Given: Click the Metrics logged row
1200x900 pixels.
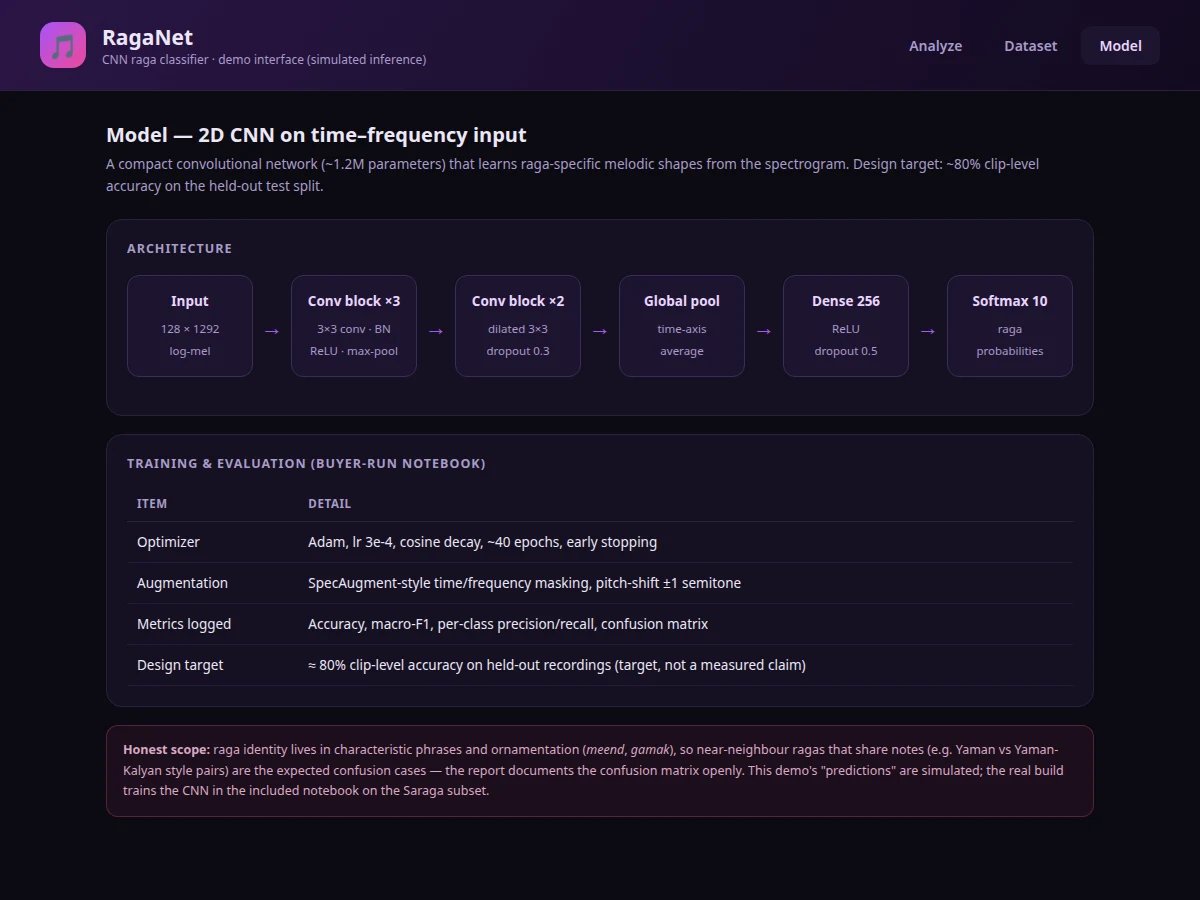Looking at the screenshot, I should [600, 624].
